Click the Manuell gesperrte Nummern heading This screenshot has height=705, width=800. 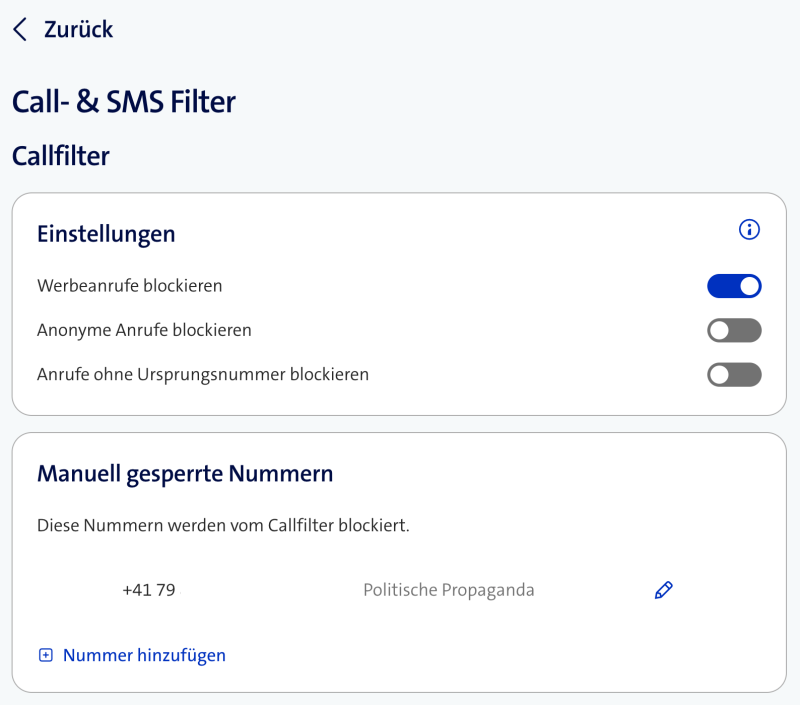click(x=185, y=474)
